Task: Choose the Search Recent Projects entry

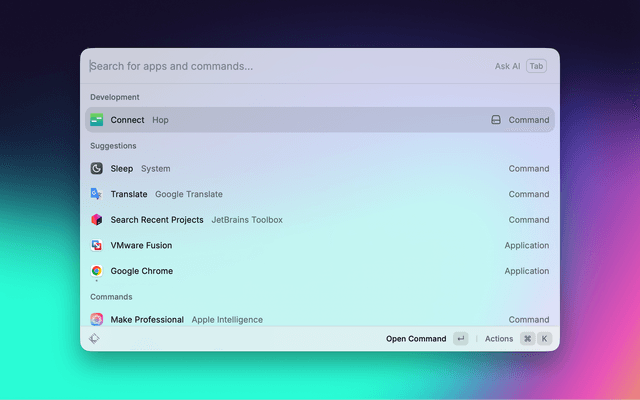Action: (300, 220)
